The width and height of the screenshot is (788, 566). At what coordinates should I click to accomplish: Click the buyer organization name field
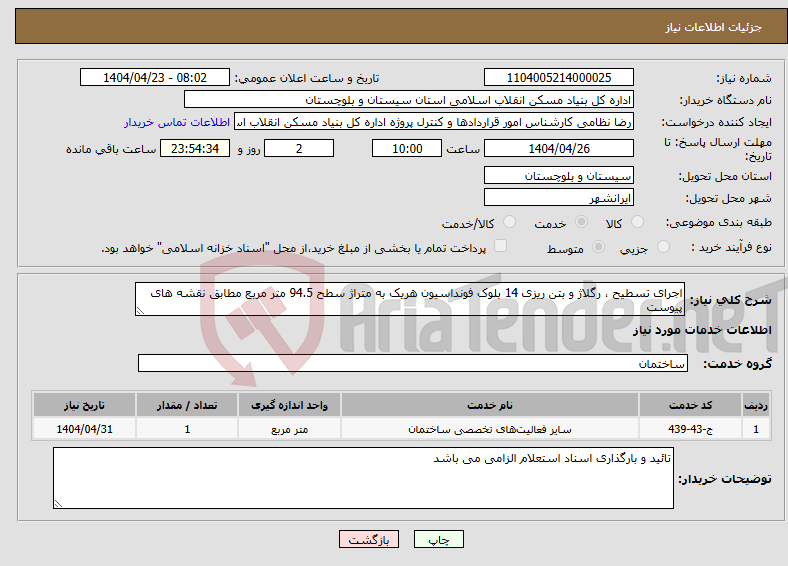coord(409,100)
